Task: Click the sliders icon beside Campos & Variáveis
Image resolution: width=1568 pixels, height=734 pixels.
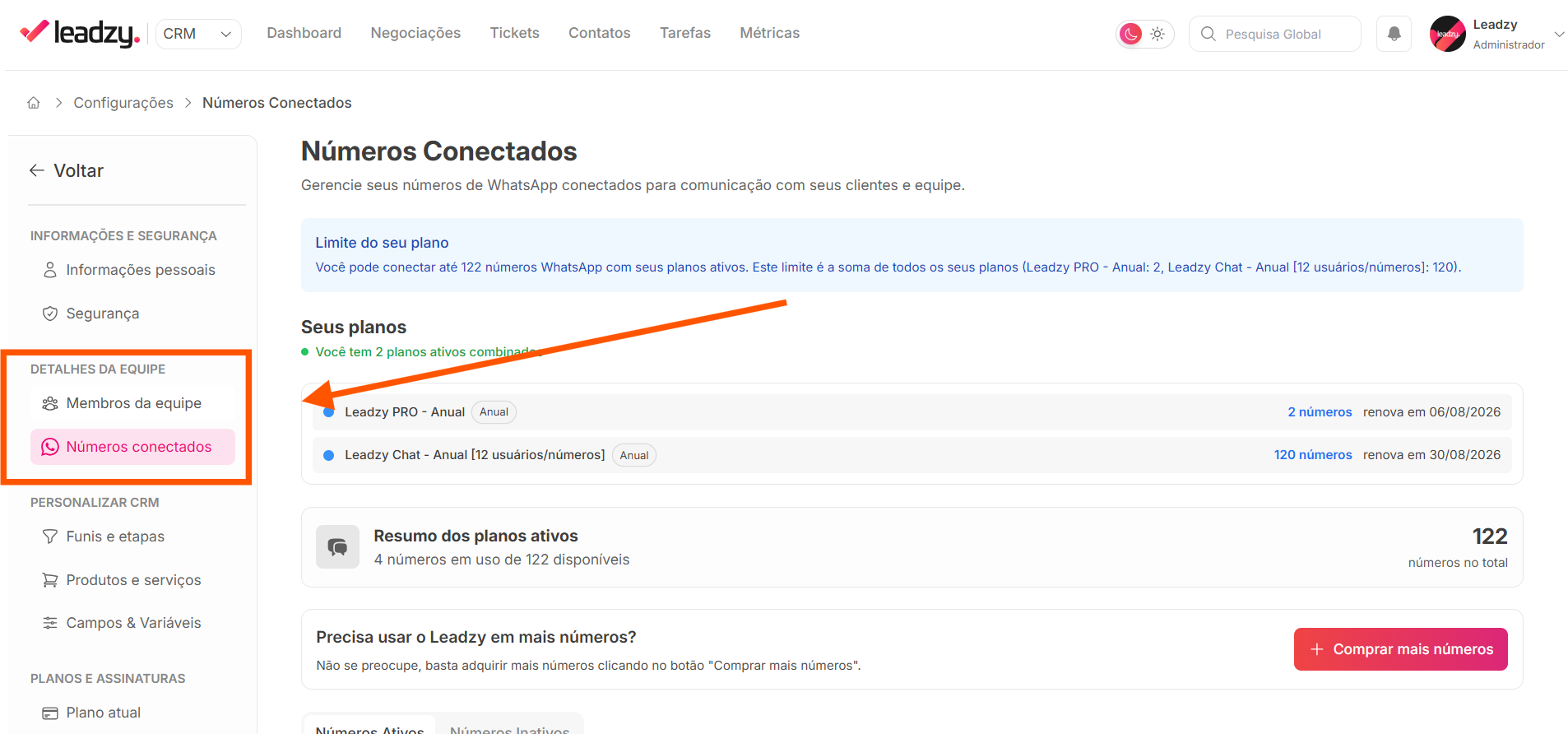Action: coord(50,623)
